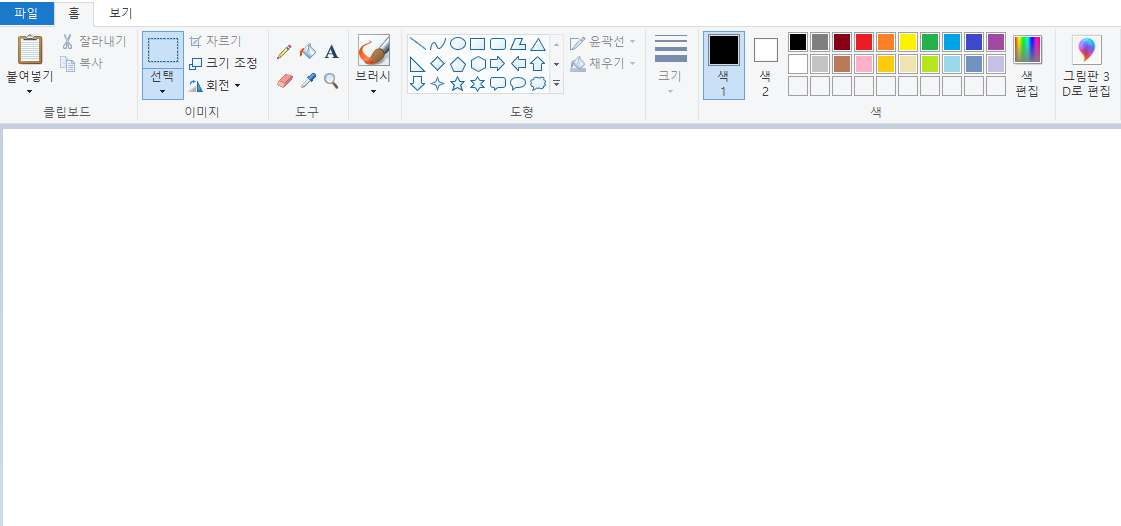Choose the Five-point star shape
This screenshot has width=1121, height=526.
[x=458, y=84]
